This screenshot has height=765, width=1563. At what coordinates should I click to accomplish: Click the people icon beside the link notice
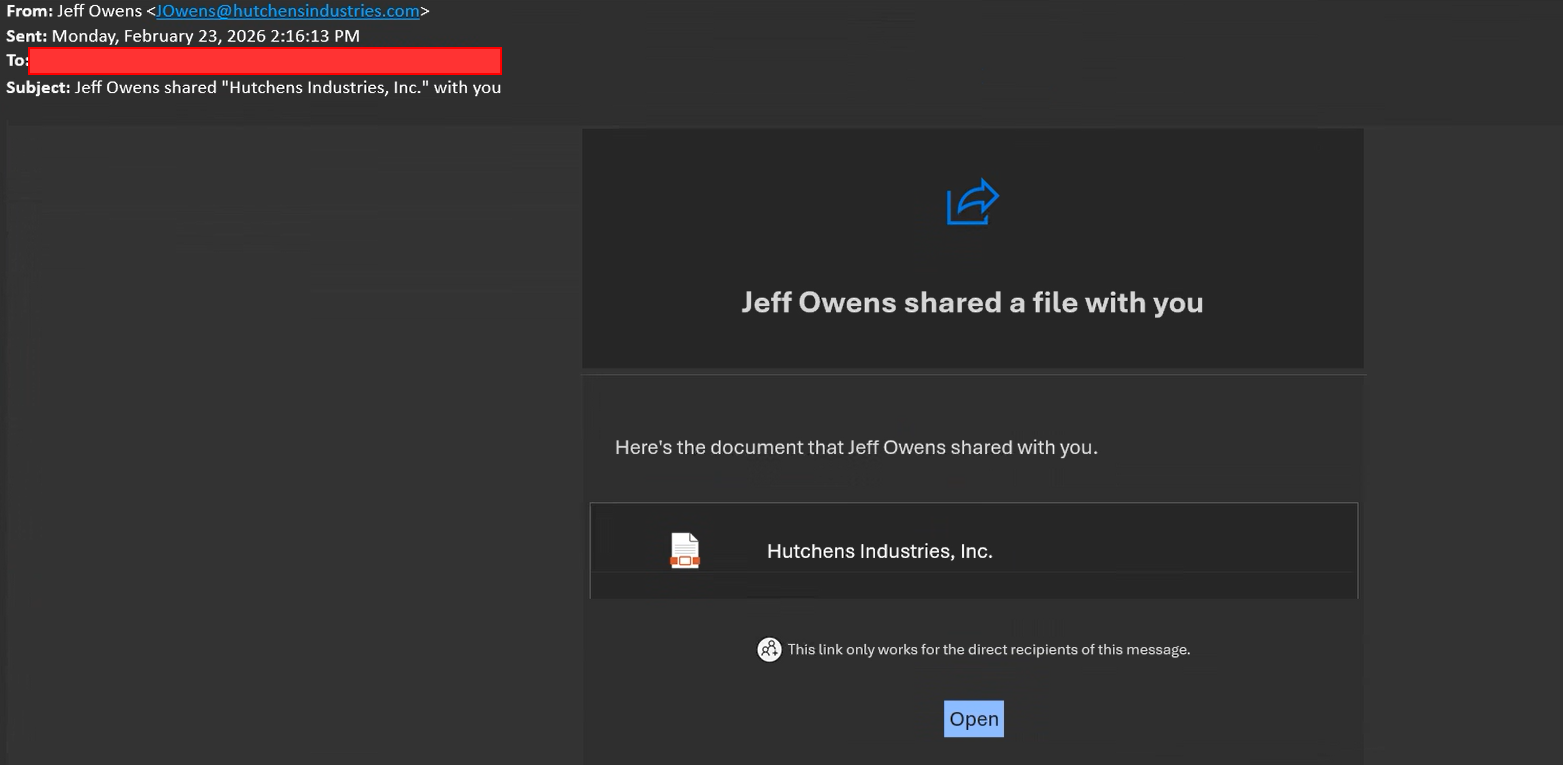pos(769,650)
